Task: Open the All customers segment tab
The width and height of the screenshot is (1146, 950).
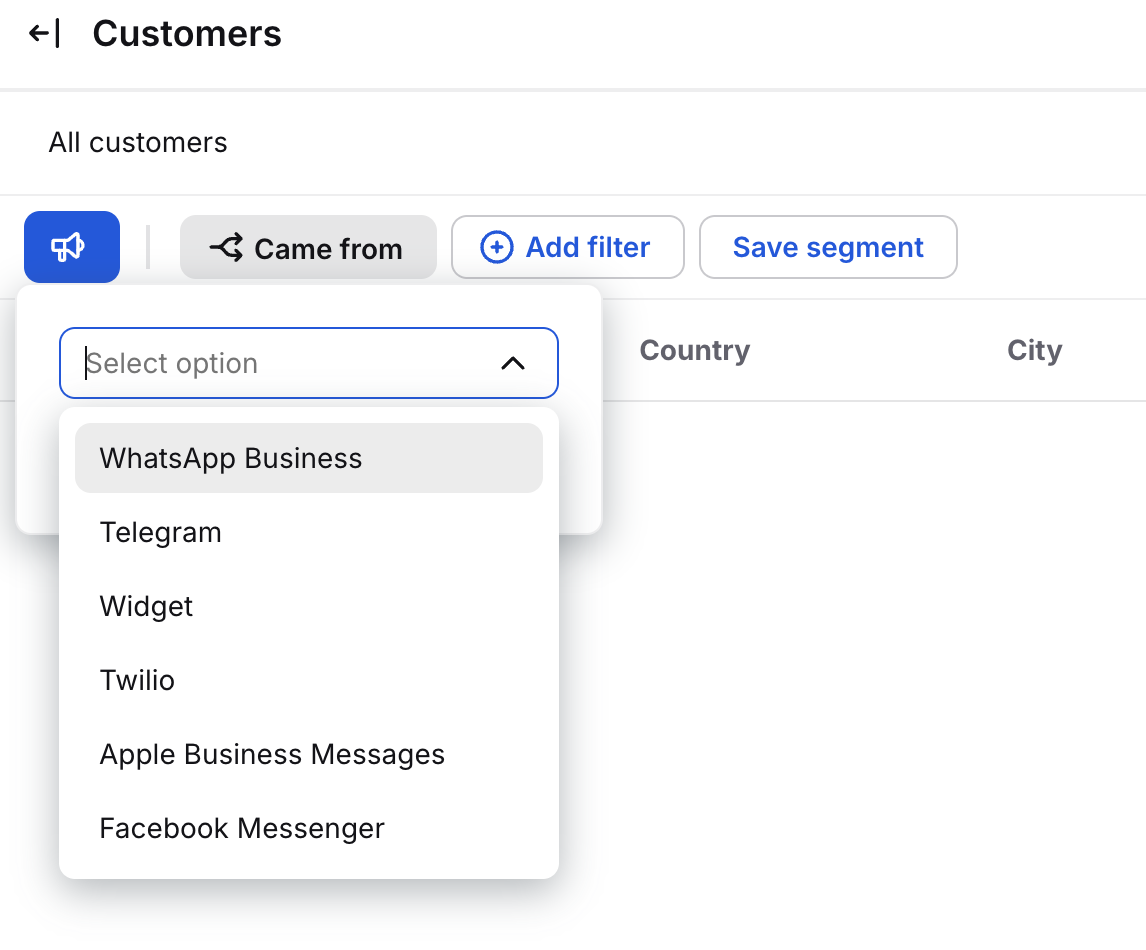Action: click(138, 143)
